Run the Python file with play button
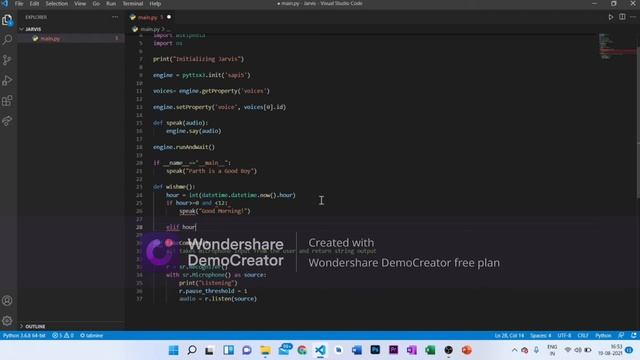The height and width of the screenshot is (360, 640). pos(611,17)
